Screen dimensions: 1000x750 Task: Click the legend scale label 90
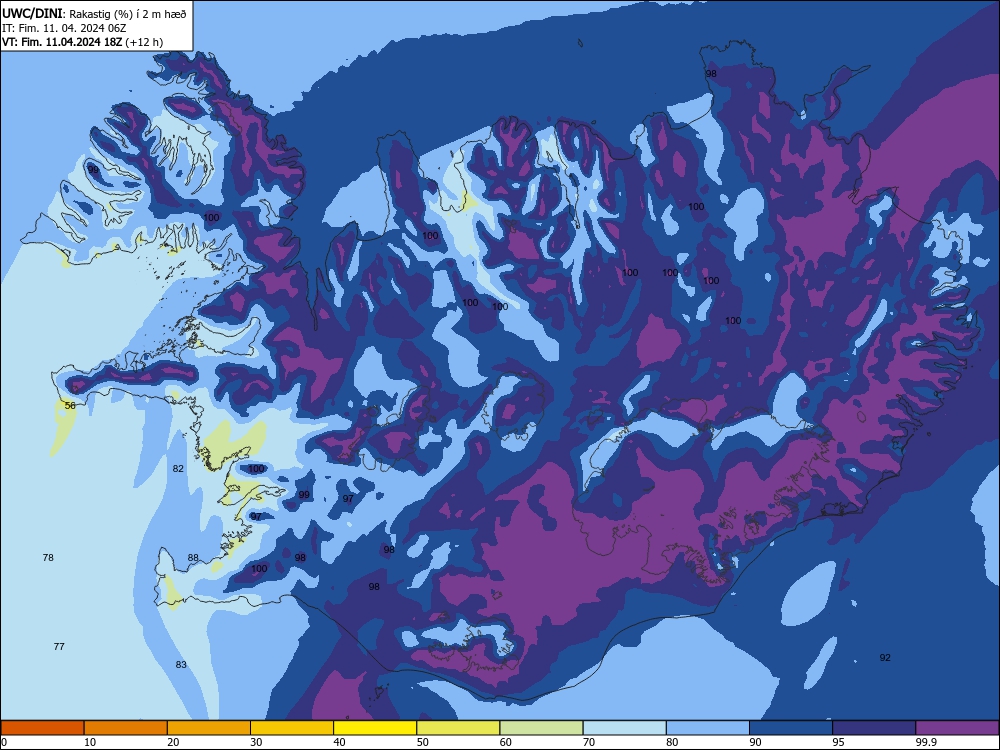coord(755,742)
